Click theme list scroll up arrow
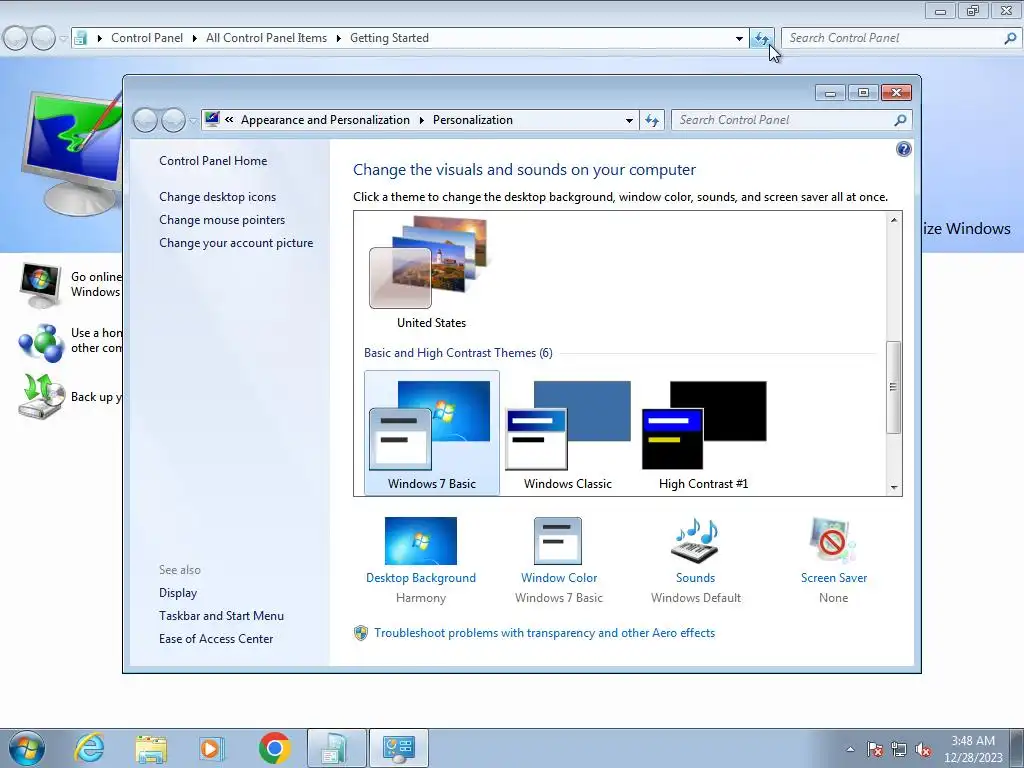 (893, 220)
